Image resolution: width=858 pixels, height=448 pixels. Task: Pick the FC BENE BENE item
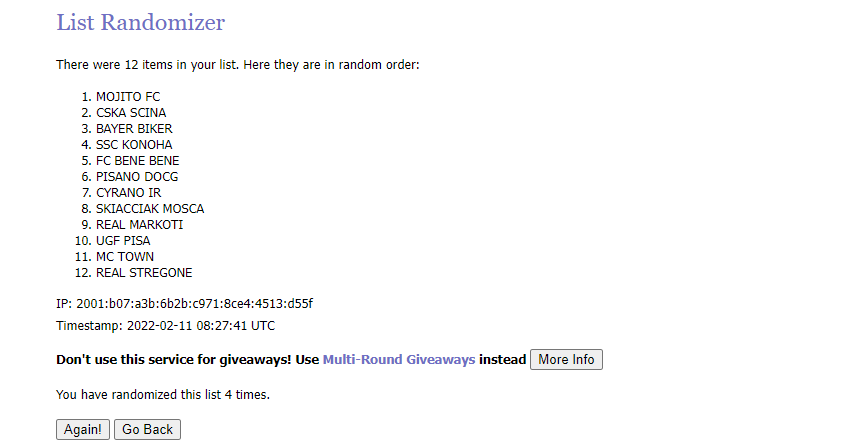tap(137, 161)
